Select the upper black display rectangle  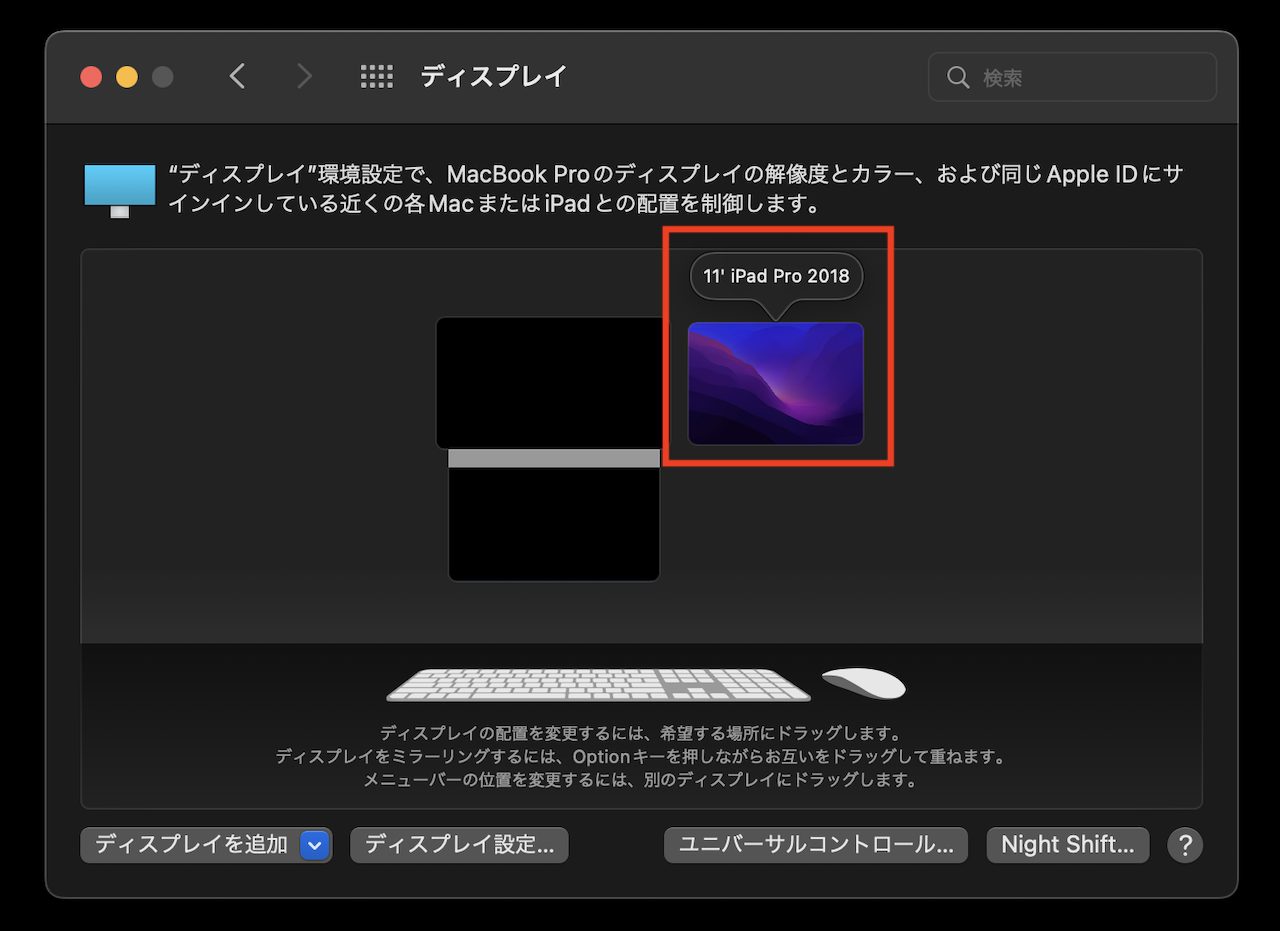(x=549, y=383)
